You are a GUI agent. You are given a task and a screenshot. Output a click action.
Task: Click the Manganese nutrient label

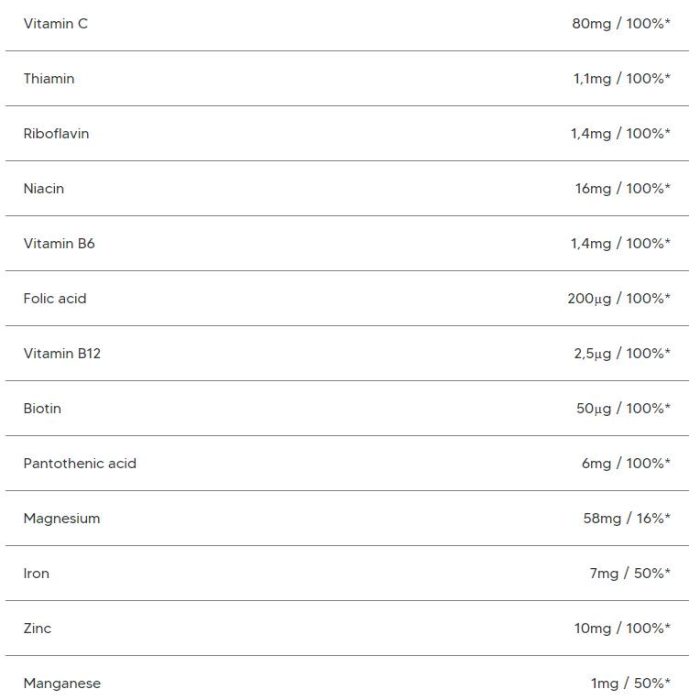pos(62,683)
